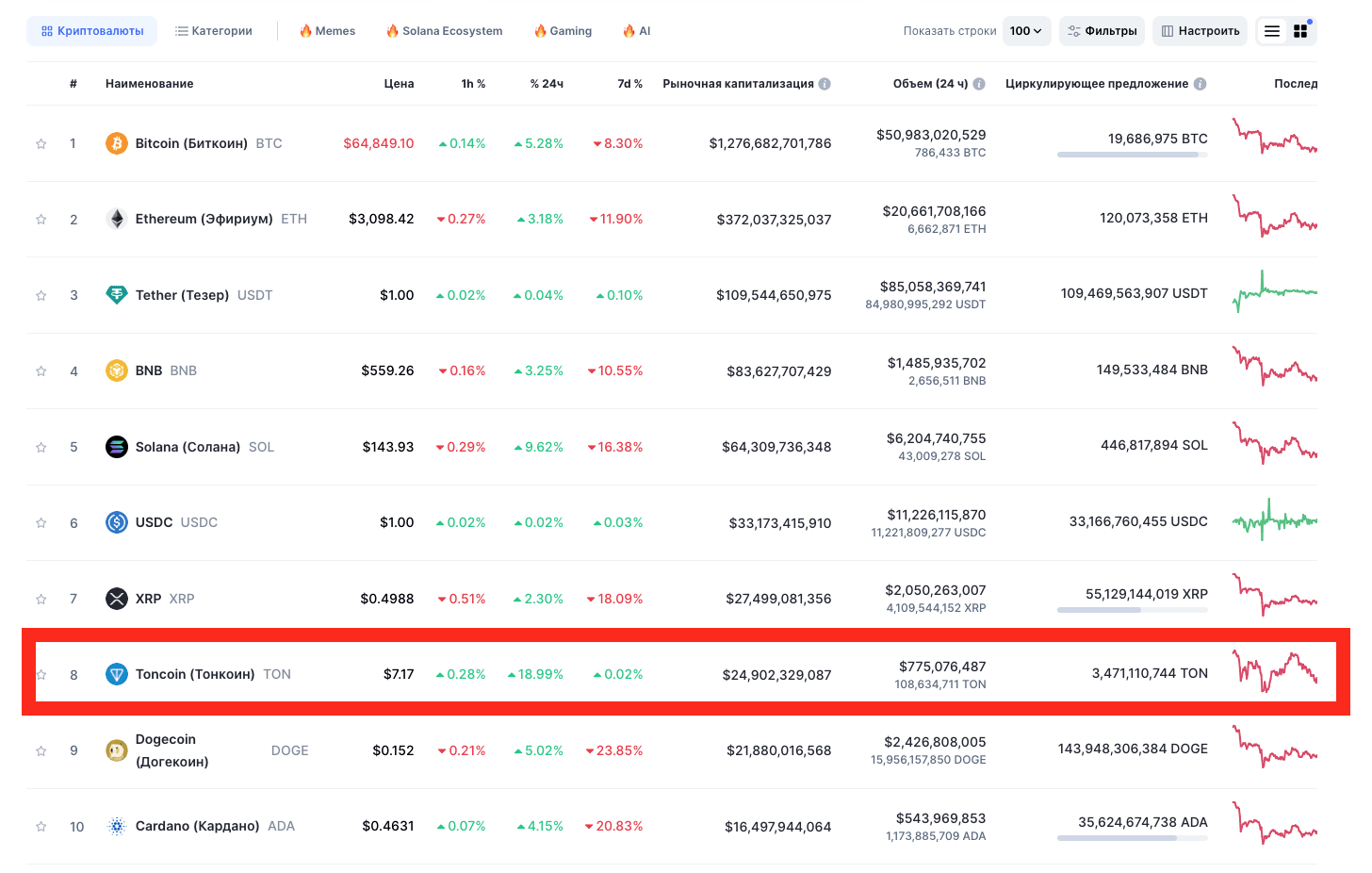This screenshot has height=873, width=1372.
Task: Click Cardano circulating supply progress bar
Action: [x=1133, y=838]
